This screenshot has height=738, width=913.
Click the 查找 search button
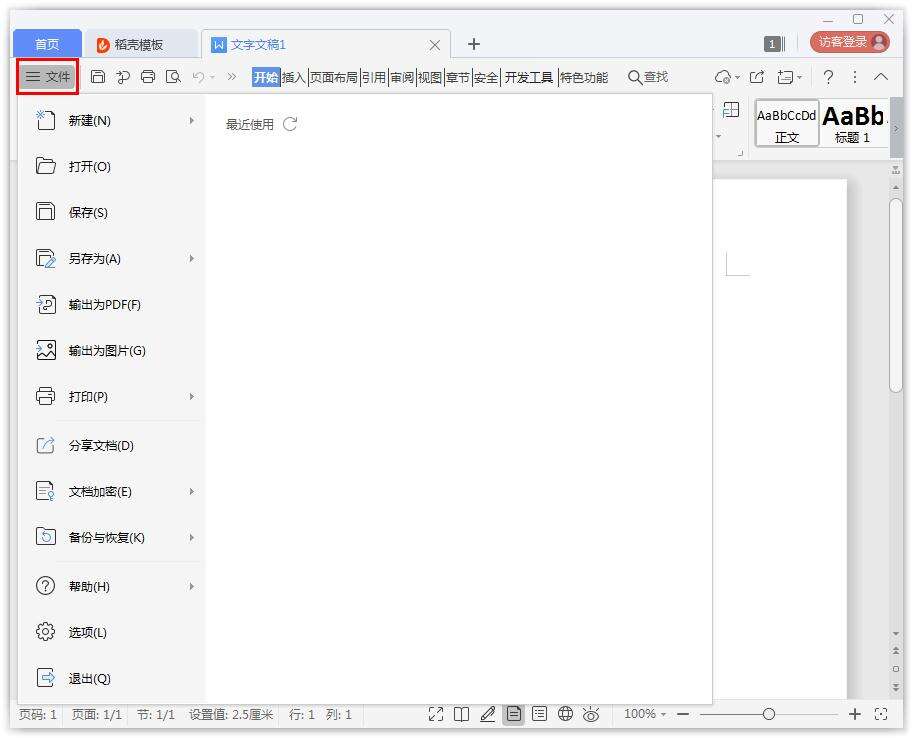(647, 77)
